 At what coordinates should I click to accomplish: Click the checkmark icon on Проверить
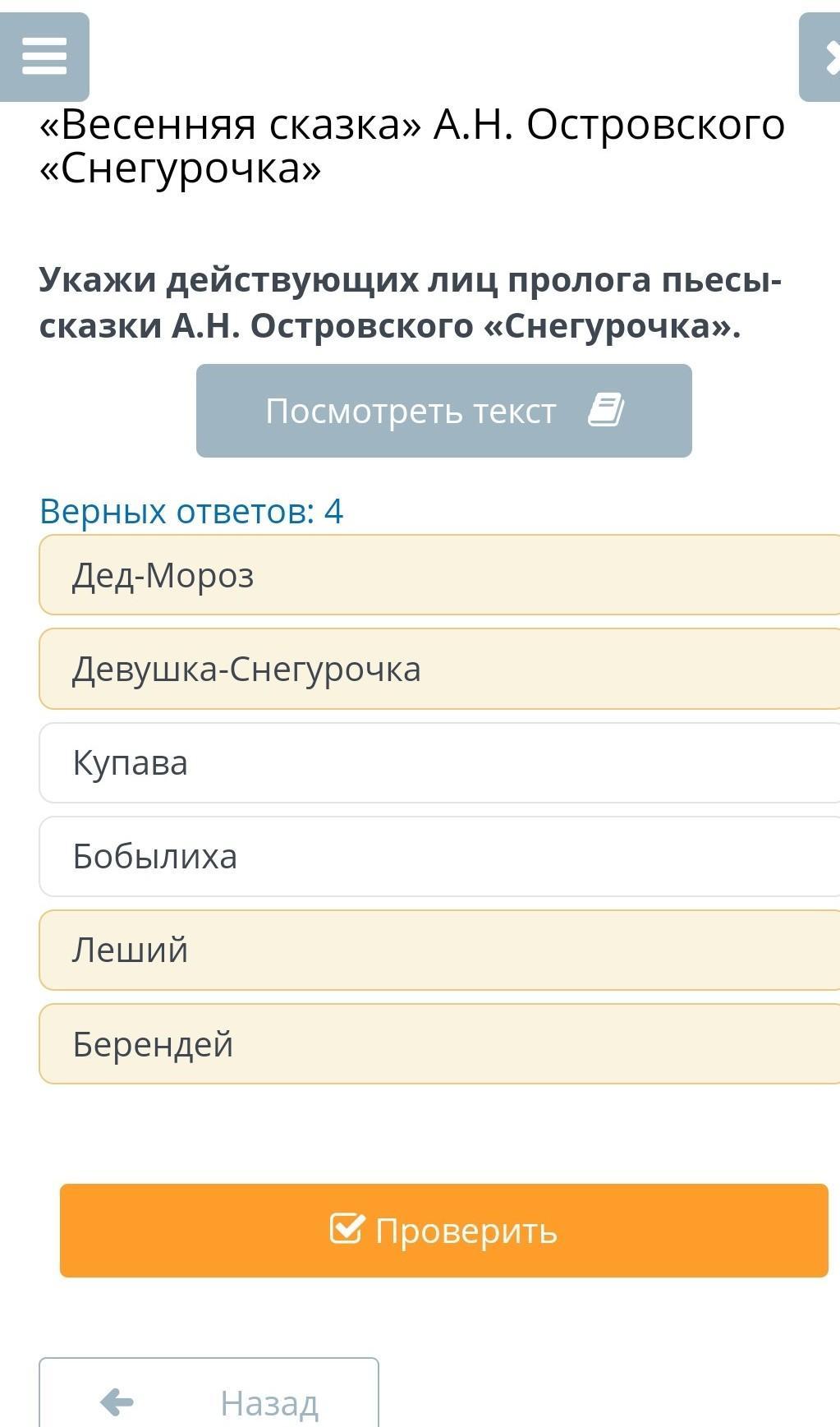(346, 1229)
